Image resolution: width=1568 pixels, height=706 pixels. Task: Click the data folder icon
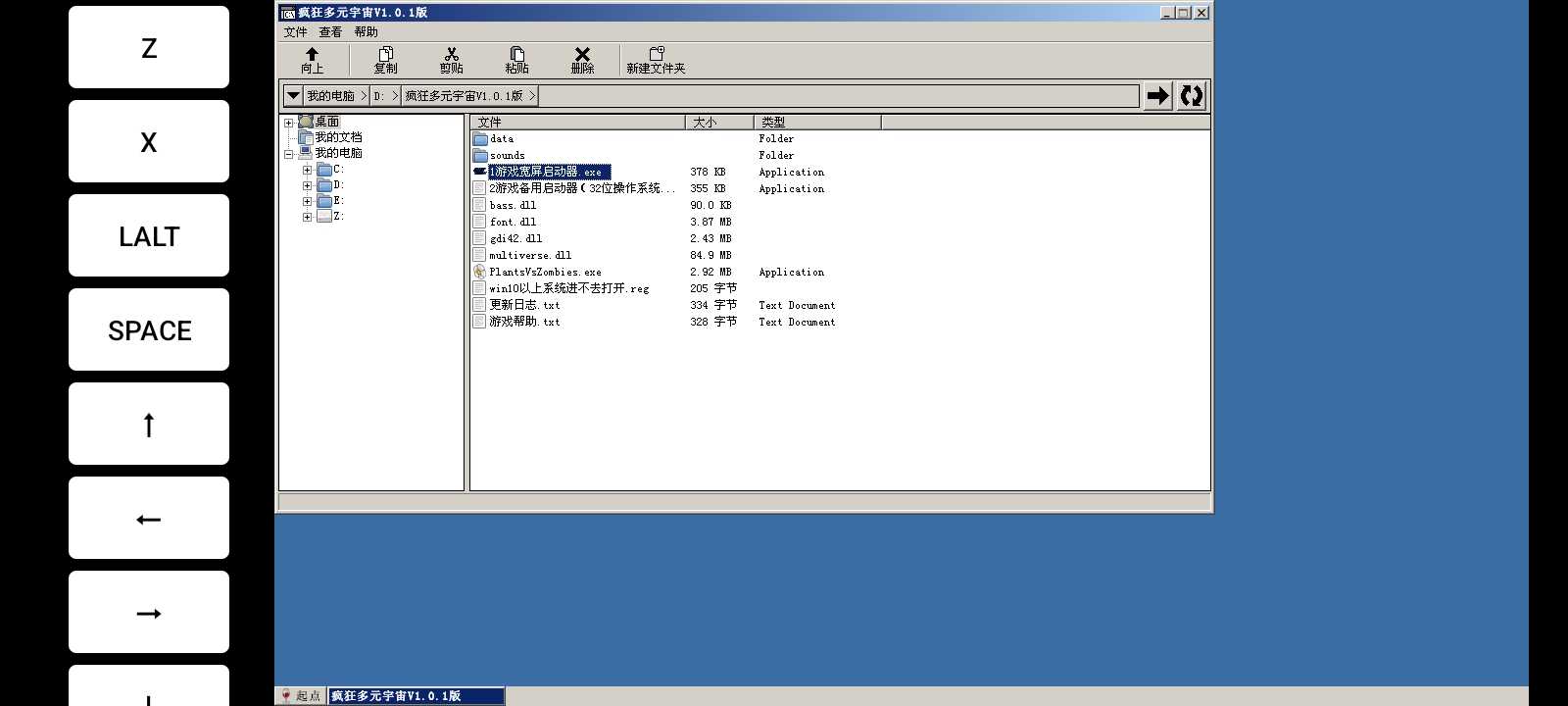point(480,138)
